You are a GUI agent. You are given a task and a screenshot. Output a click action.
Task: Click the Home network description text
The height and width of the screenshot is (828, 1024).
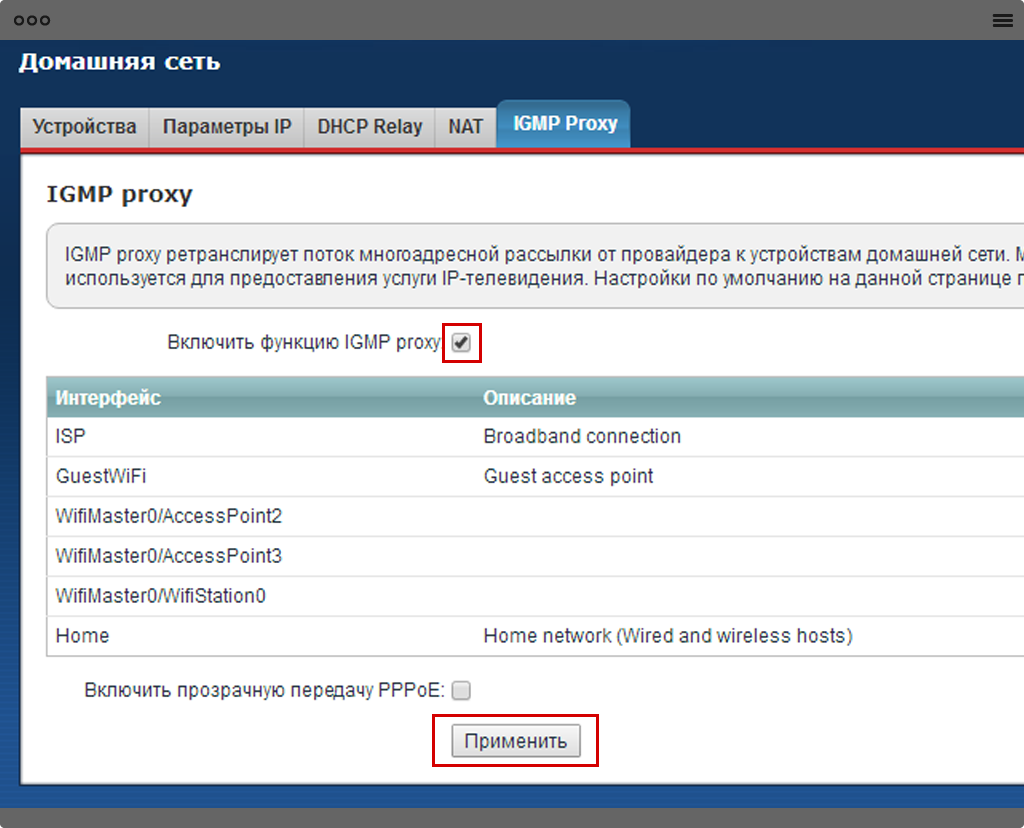(667, 636)
